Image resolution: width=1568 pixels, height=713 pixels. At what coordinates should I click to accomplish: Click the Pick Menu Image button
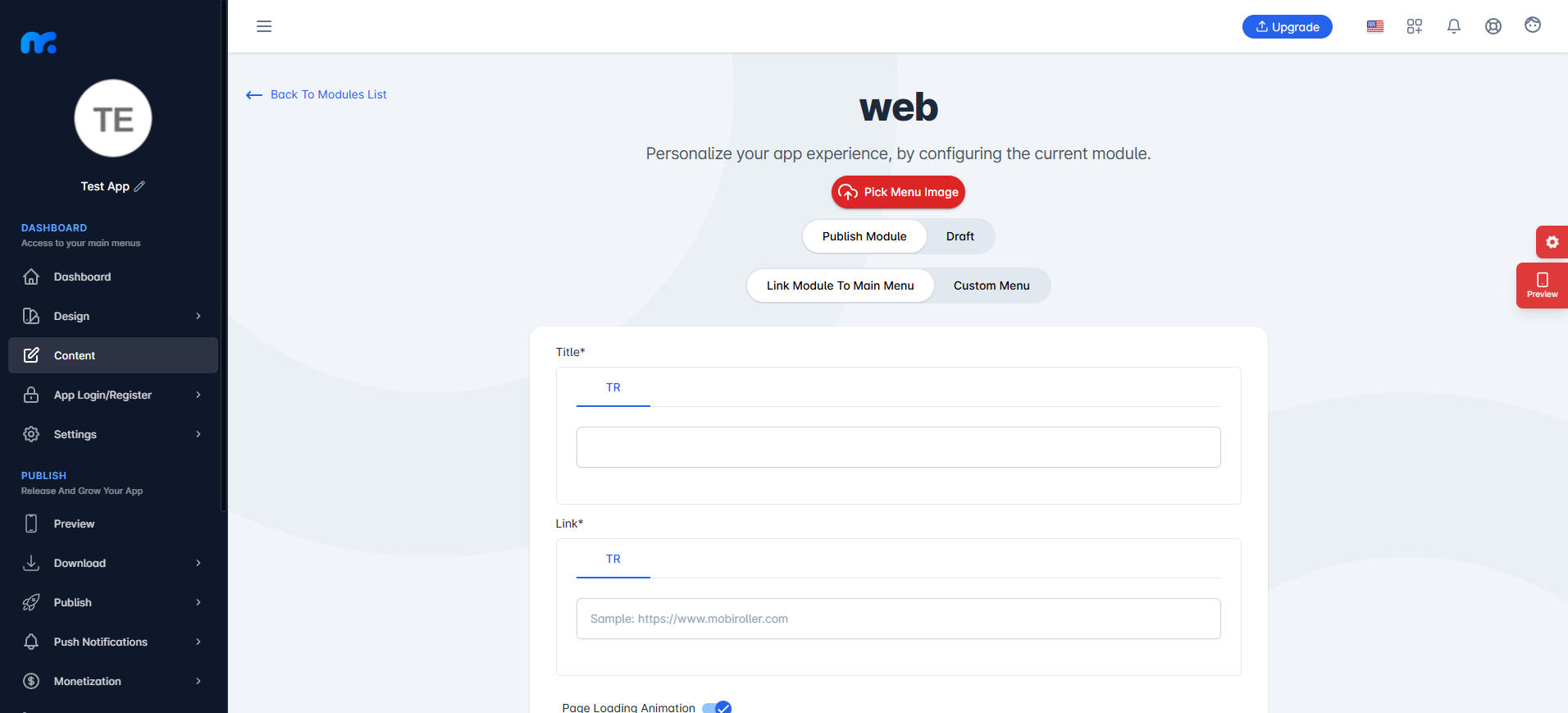[x=898, y=192]
